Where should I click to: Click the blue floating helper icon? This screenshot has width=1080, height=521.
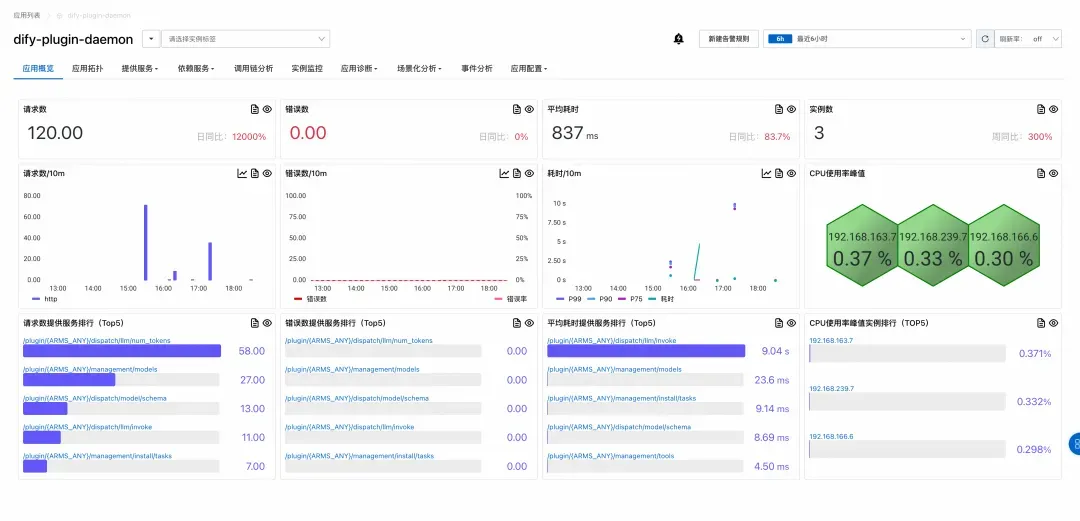tap(1074, 445)
